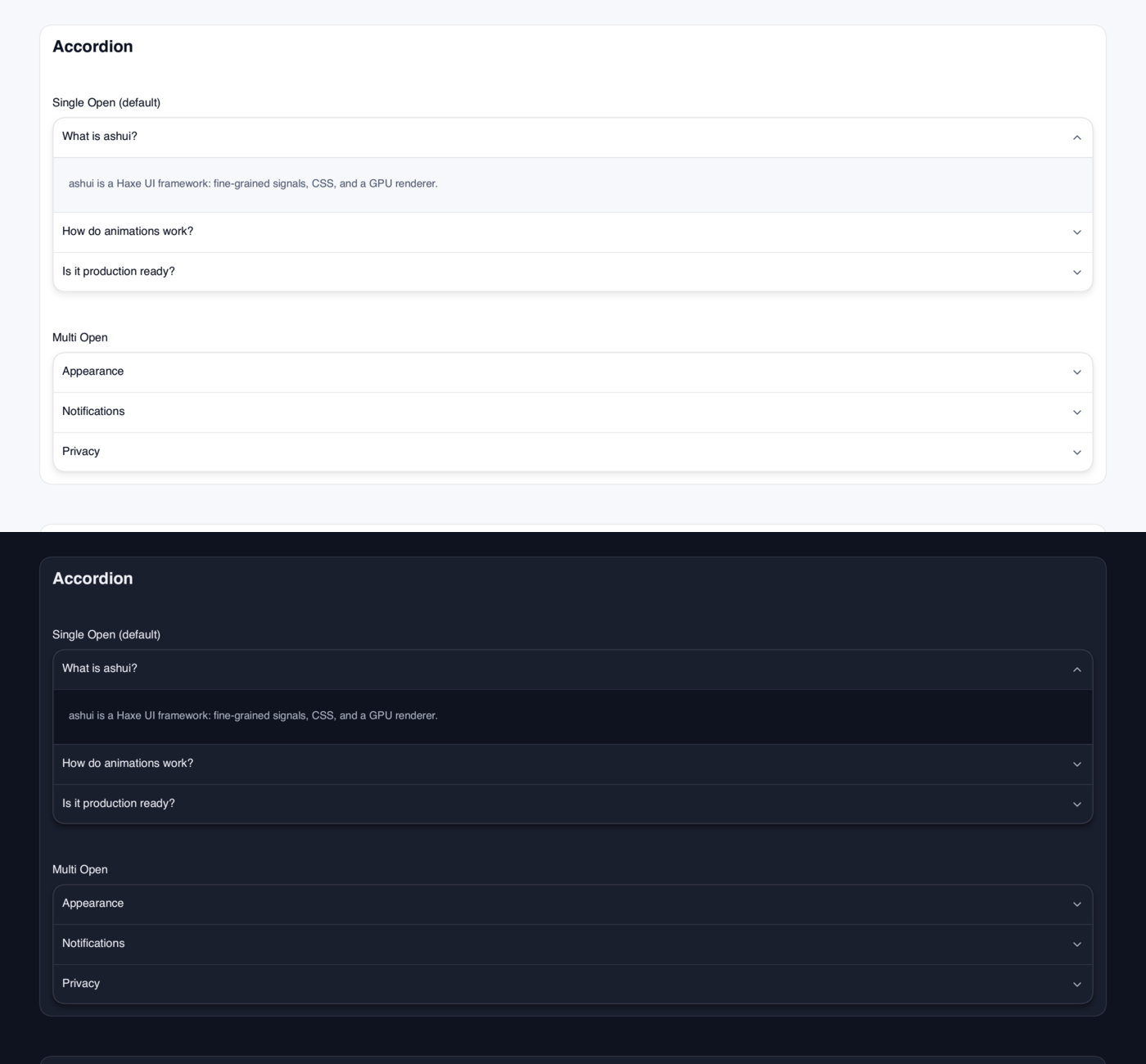Expand the Privacy chevron in light panel

tap(1077, 453)
